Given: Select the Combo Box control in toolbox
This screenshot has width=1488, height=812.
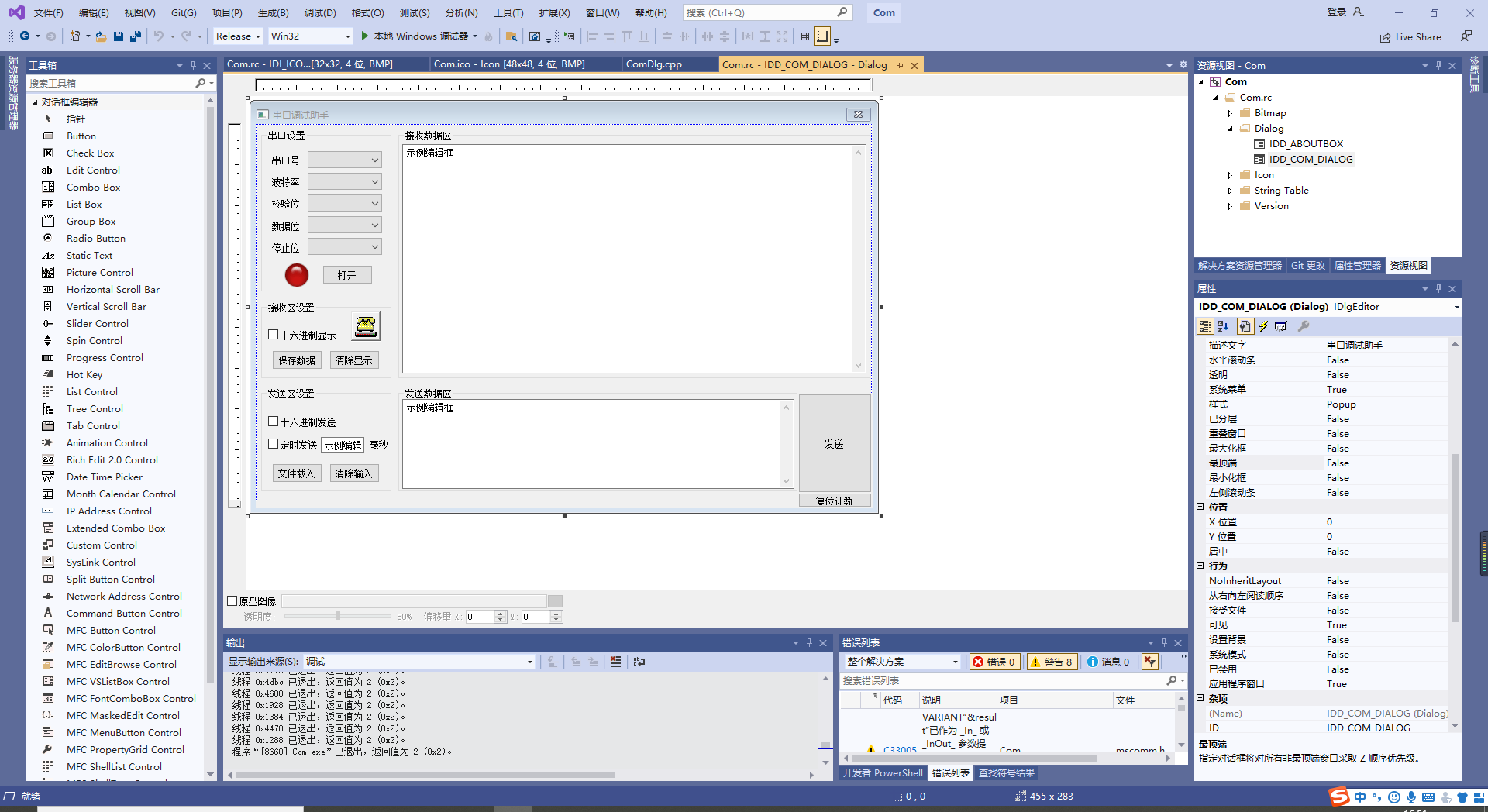Looking at the screenshot, I should point(92,187).
